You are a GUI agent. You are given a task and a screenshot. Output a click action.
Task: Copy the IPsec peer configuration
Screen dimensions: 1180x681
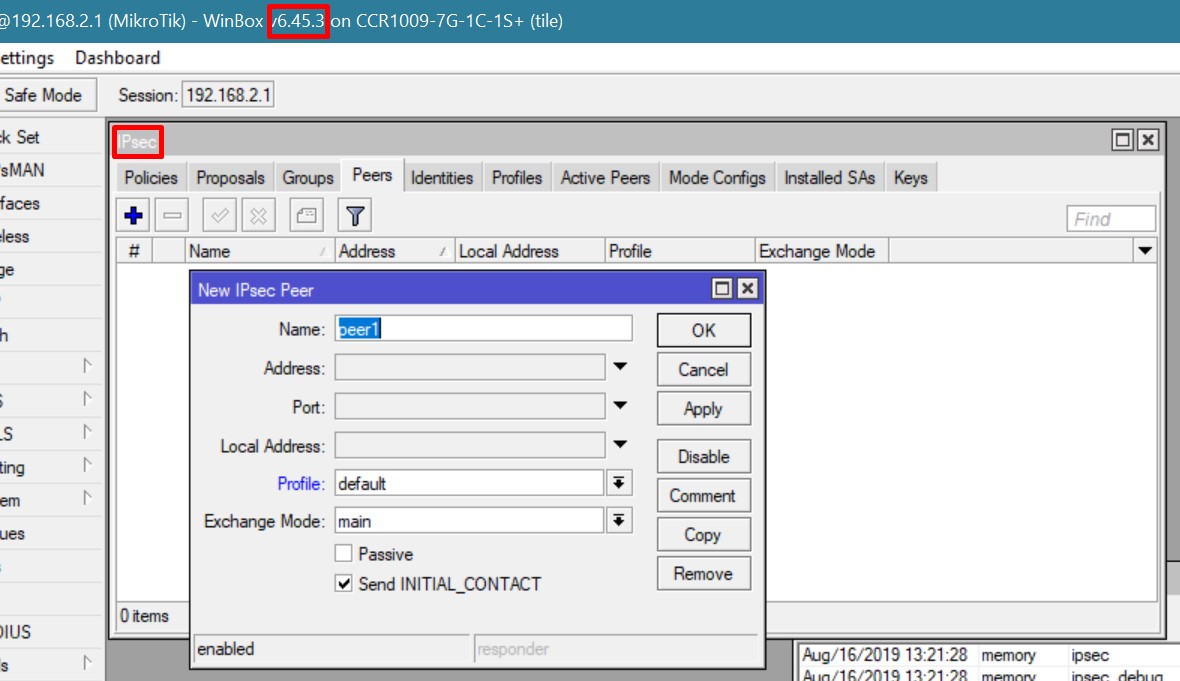pos(703,534)
